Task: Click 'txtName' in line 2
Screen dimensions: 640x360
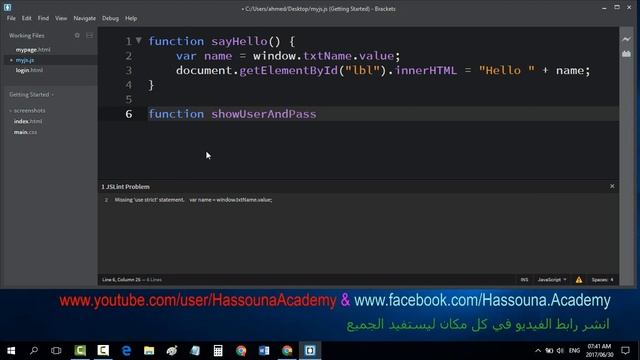Action: (327, 56)
